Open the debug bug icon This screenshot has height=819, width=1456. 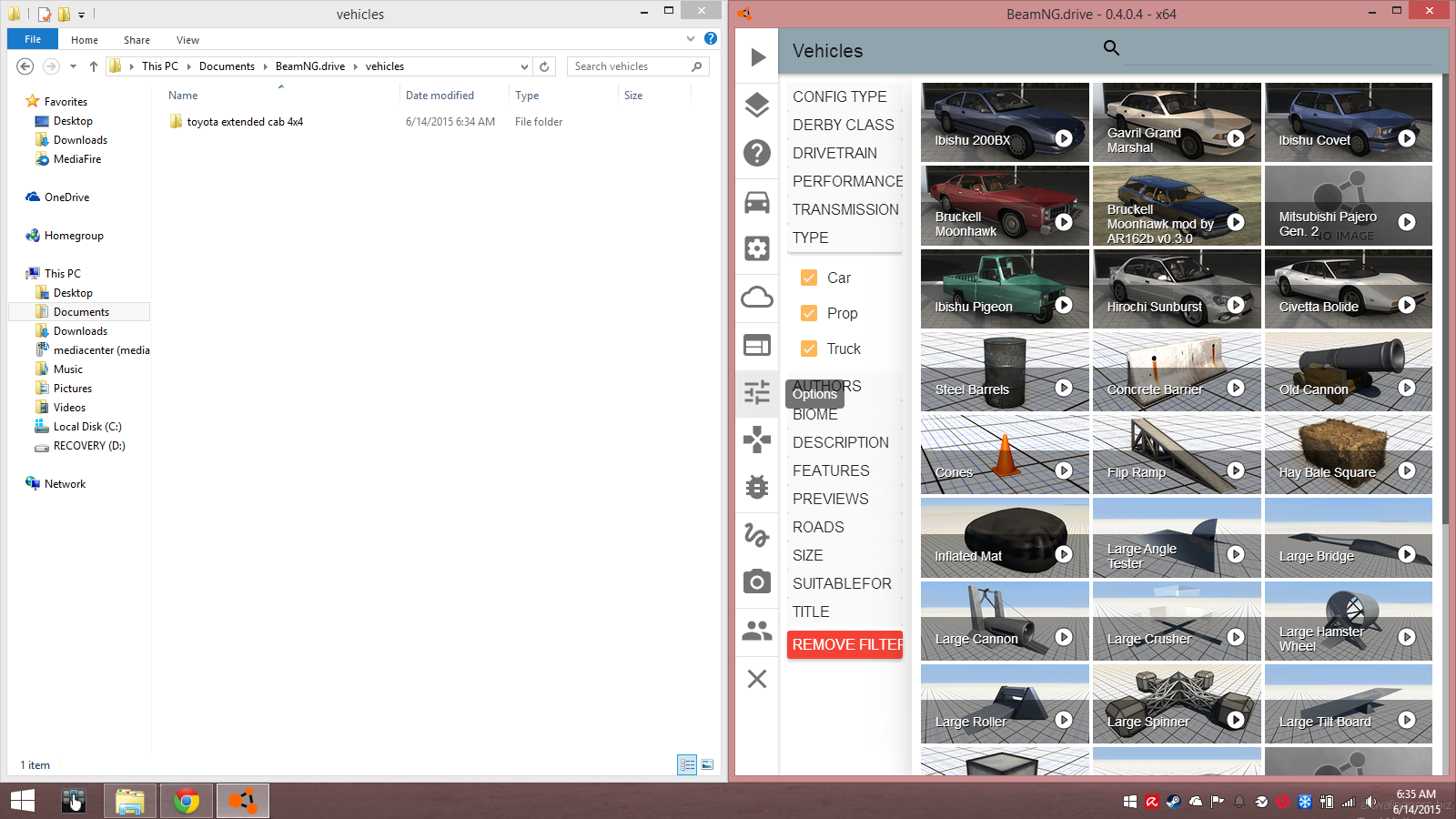pyautogui.click(x=757, y=487)
